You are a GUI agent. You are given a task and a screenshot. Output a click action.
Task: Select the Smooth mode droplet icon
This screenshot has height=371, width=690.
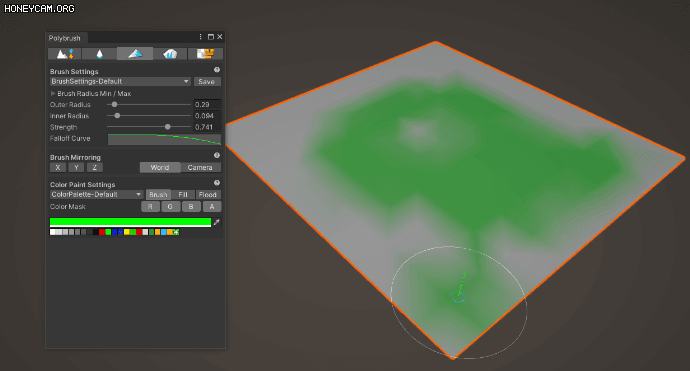[x=99, y=54]
